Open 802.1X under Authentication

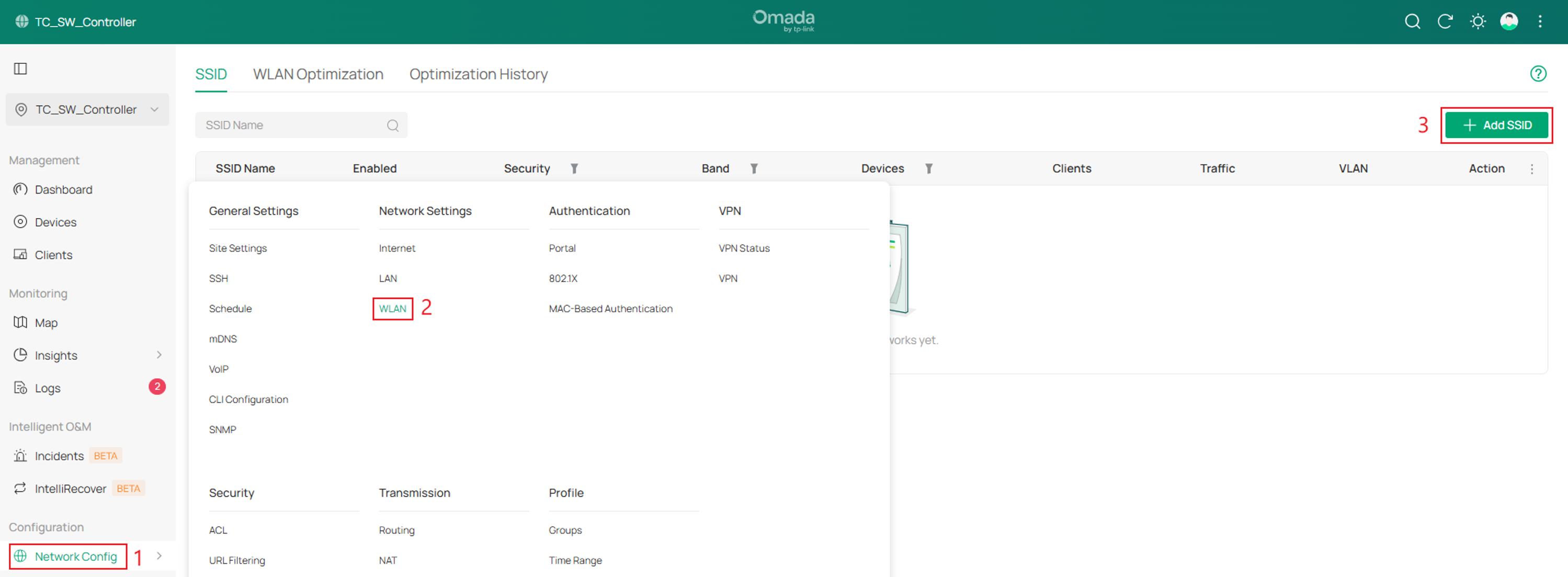[563, 278]
